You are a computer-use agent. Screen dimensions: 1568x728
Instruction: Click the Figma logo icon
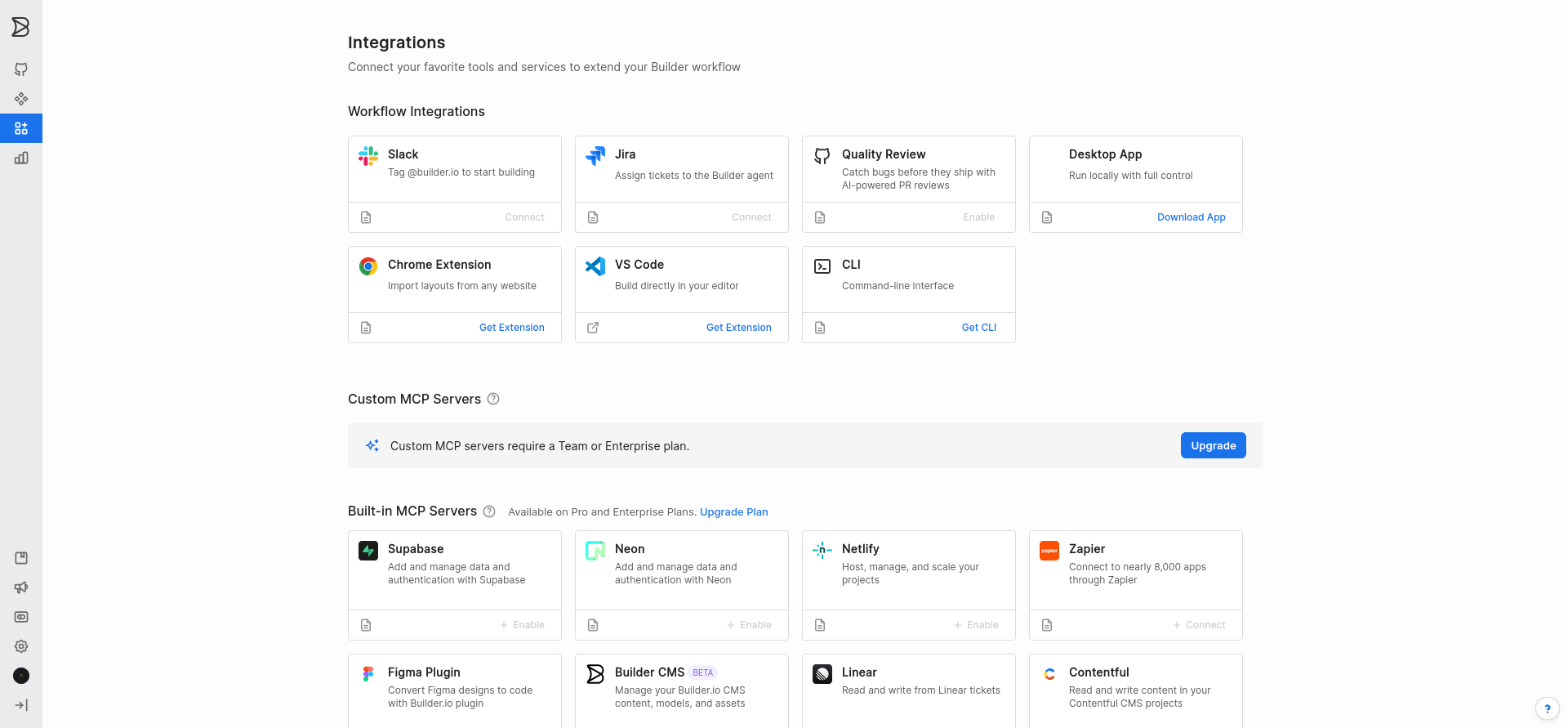(x=368, y=674)
